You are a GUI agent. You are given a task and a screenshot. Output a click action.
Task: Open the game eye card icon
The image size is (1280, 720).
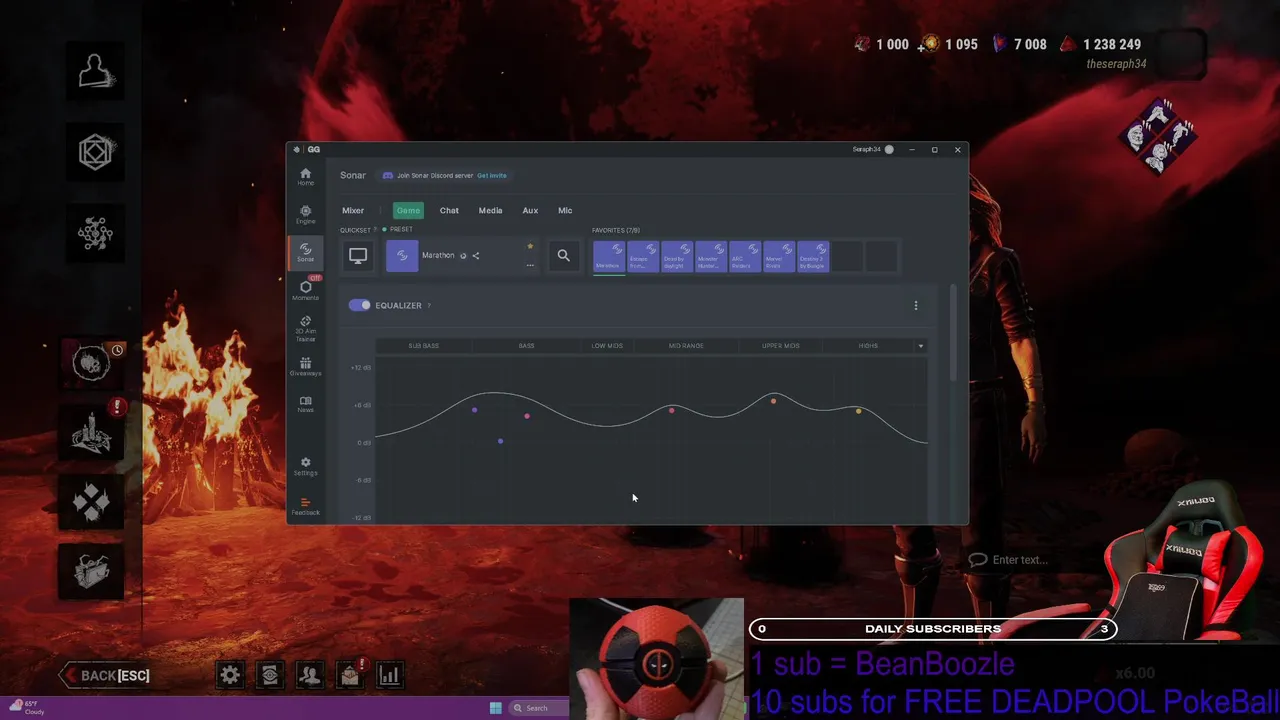270,675
